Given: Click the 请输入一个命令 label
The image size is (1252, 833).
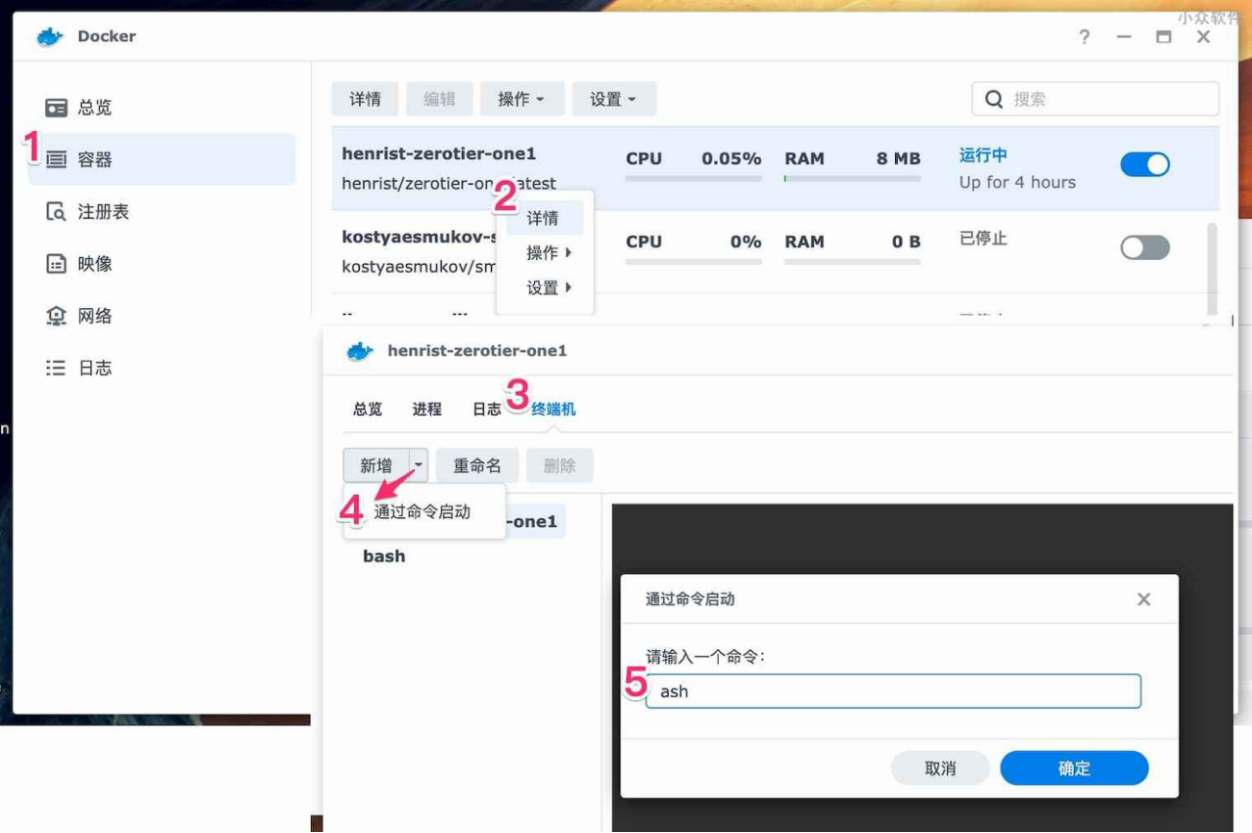Looking at the screenshot, I should (705, 657).
